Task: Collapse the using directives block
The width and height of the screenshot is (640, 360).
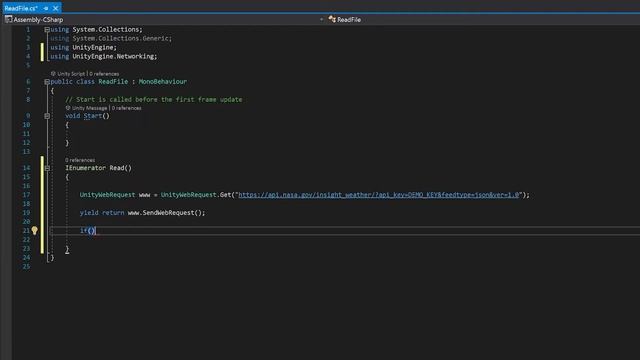Action: (x=47, y=29)
